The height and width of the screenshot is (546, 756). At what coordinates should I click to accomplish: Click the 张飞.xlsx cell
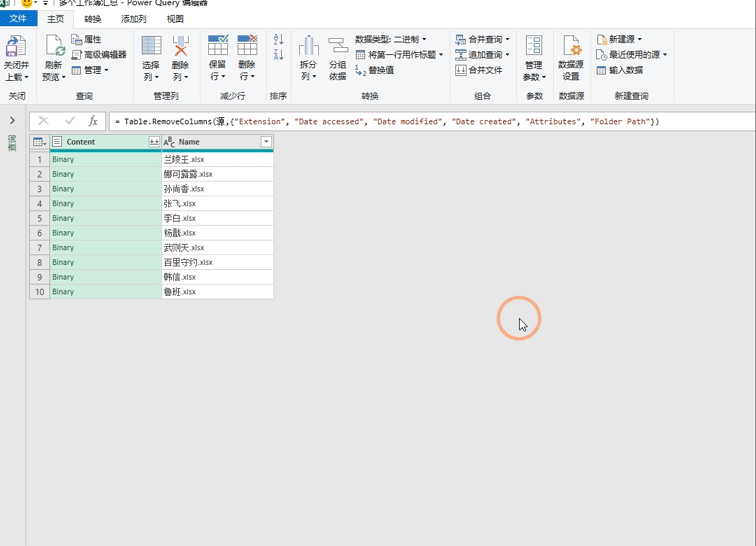point(217,204)
